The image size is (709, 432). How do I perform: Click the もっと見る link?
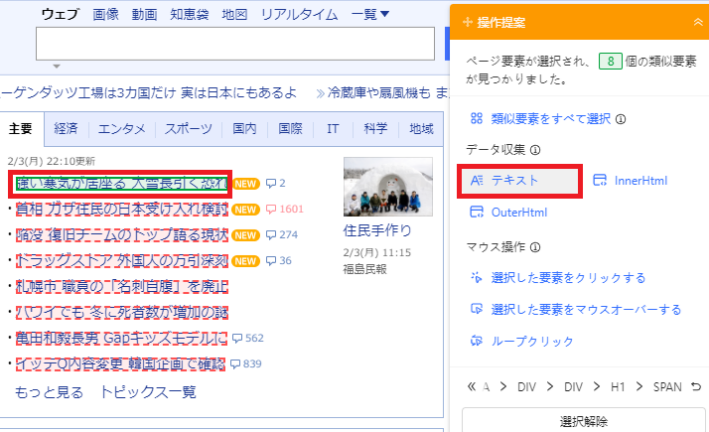tap(49, 392)
